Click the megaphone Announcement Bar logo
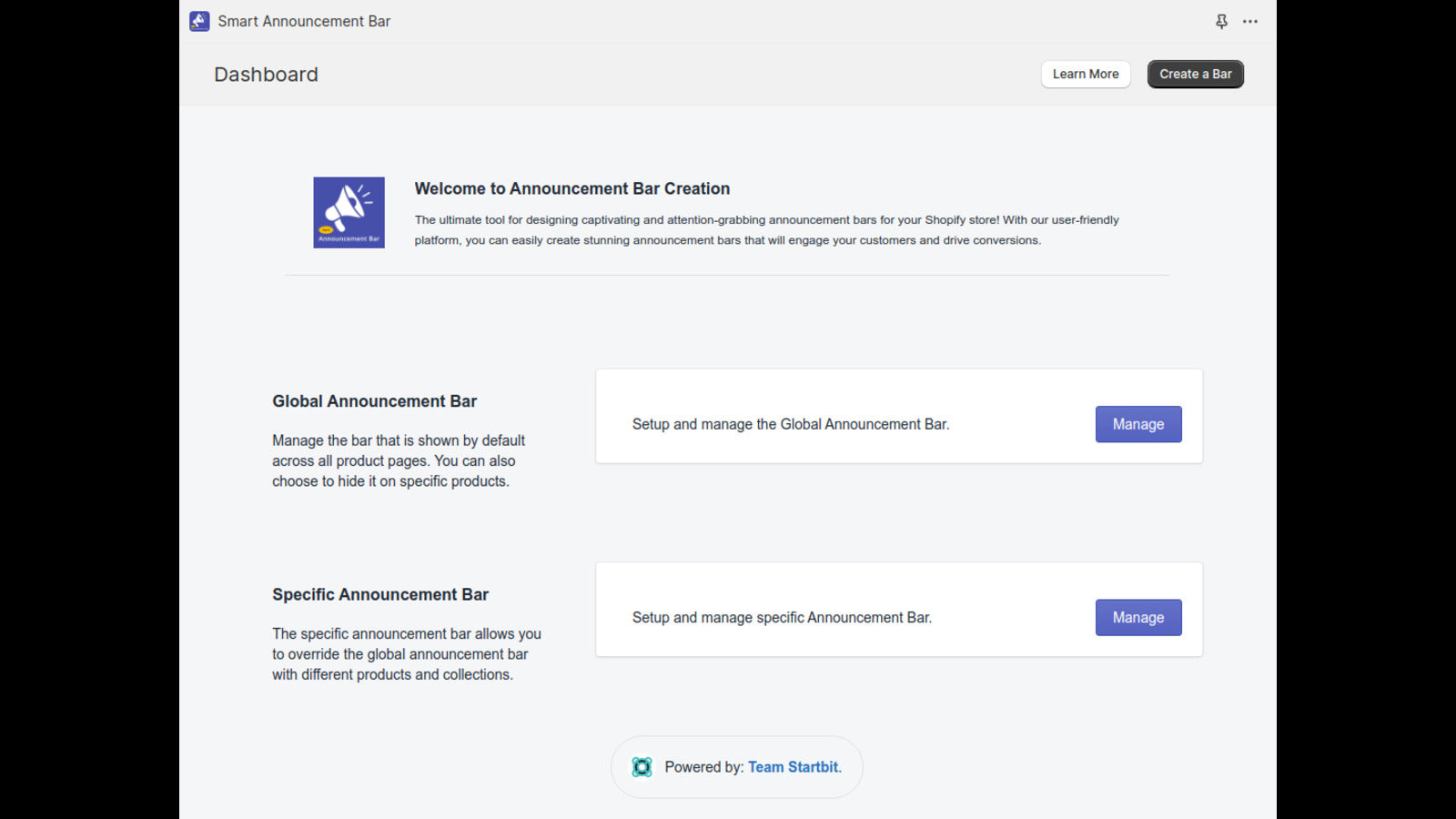 click(x=349, y=212)
